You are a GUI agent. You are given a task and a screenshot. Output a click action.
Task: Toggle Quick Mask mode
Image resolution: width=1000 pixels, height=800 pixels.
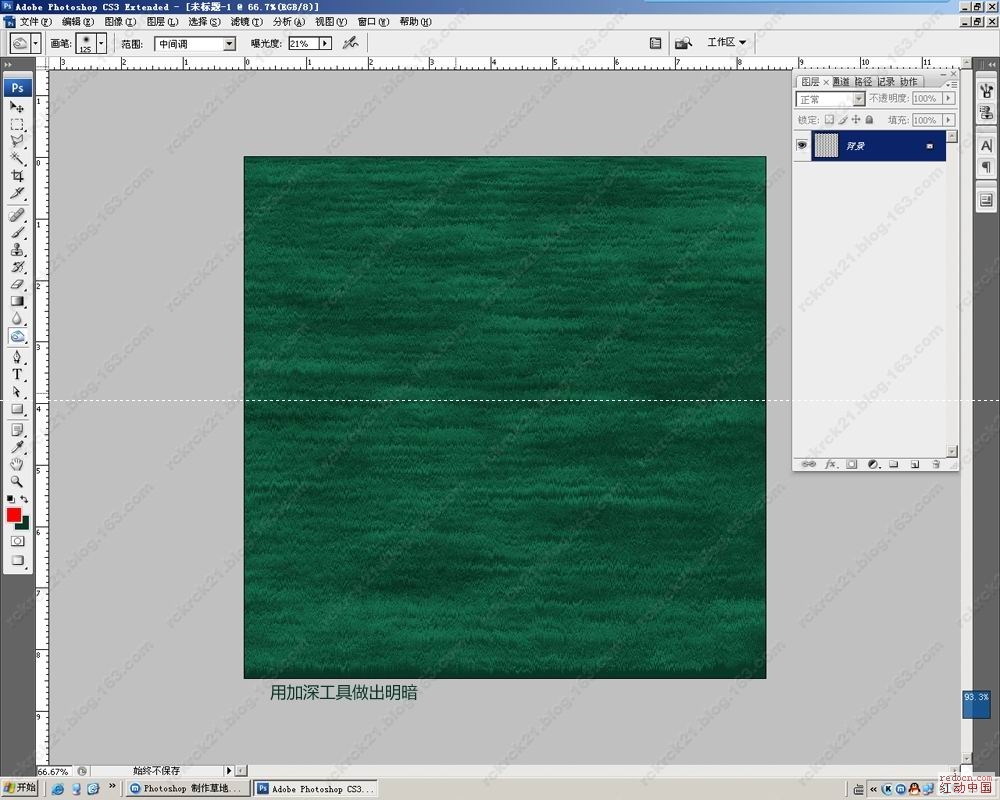pos(17,541)
